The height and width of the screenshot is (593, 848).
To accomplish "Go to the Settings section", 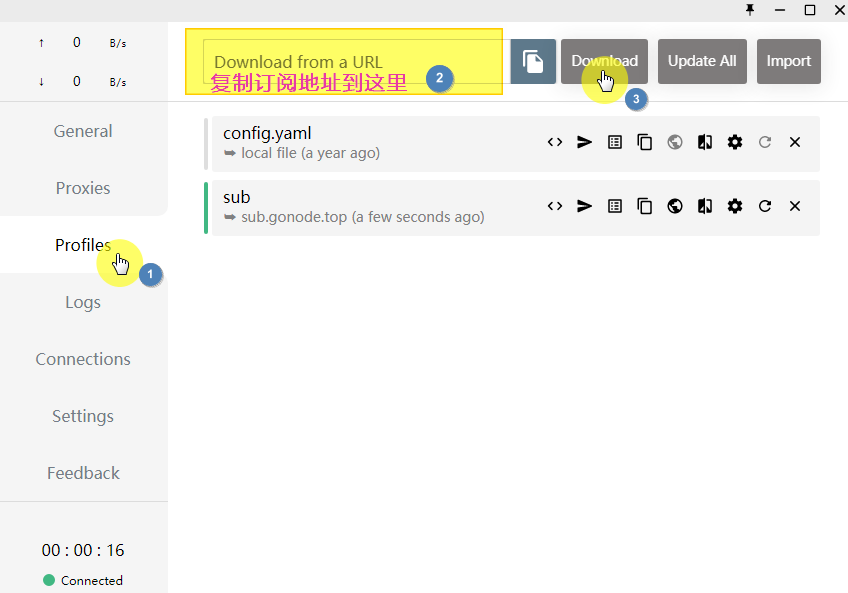I will point(83,416).
